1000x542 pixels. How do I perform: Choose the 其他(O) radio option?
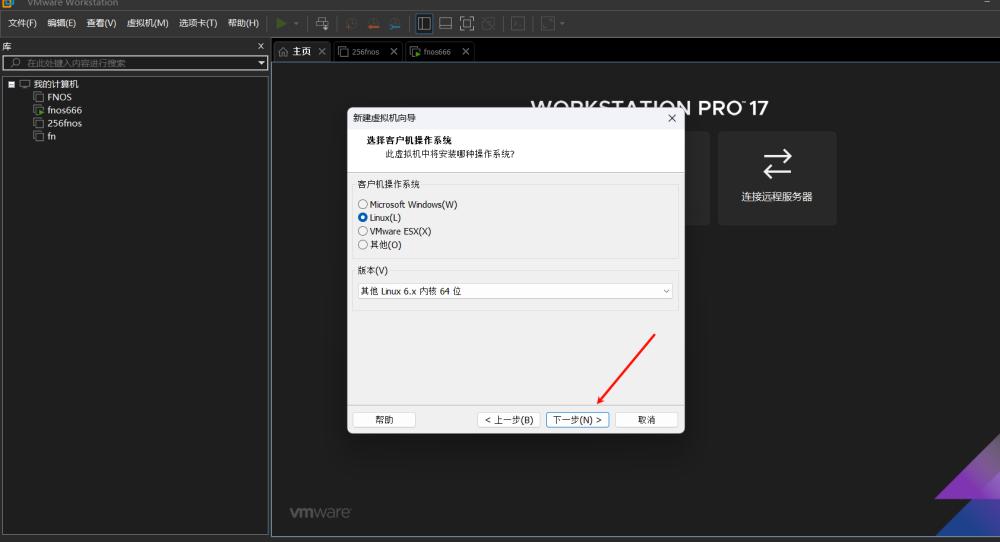[x=363, y=244]
